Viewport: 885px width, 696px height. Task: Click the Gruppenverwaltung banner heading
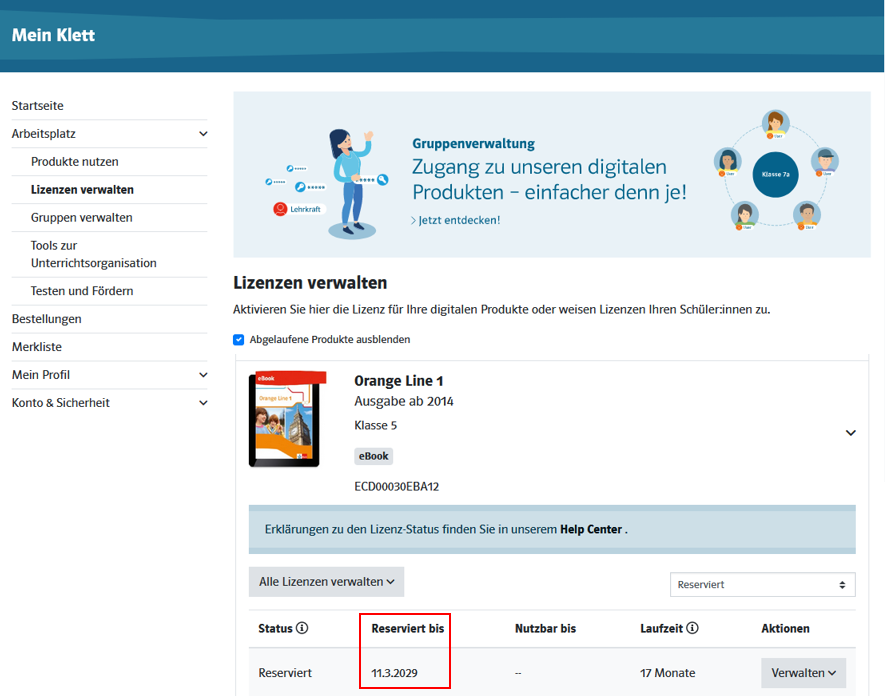[474, 143]
